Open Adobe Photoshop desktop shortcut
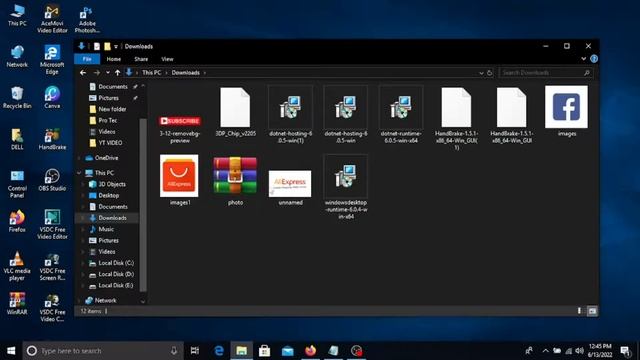This screenshot has height=360, width=640. pos(87,19)
